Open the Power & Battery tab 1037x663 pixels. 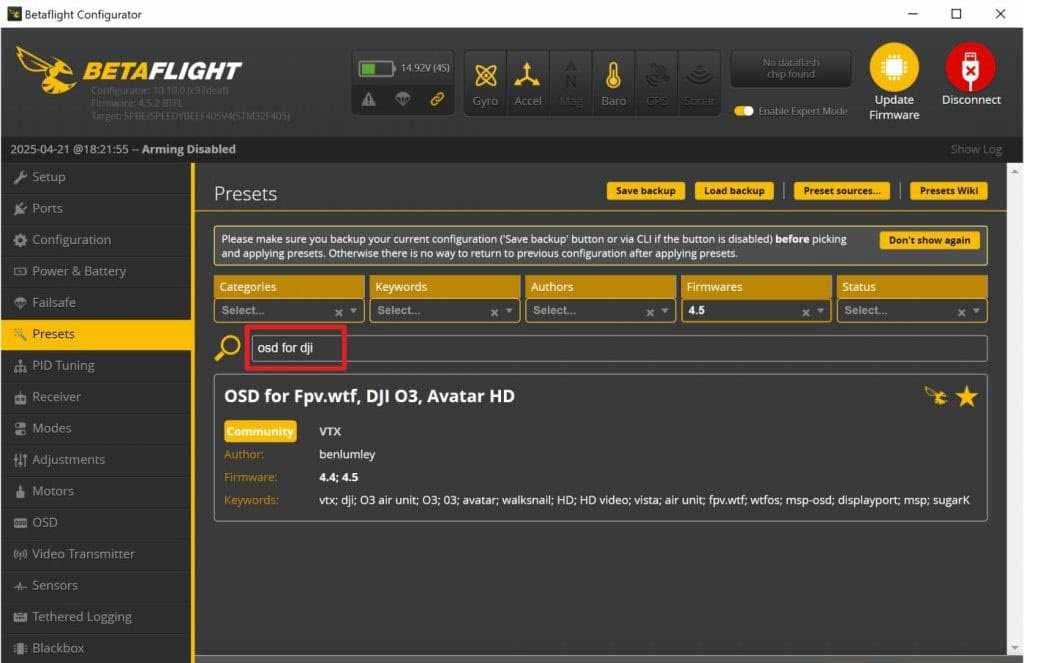(x=97, y=271)
